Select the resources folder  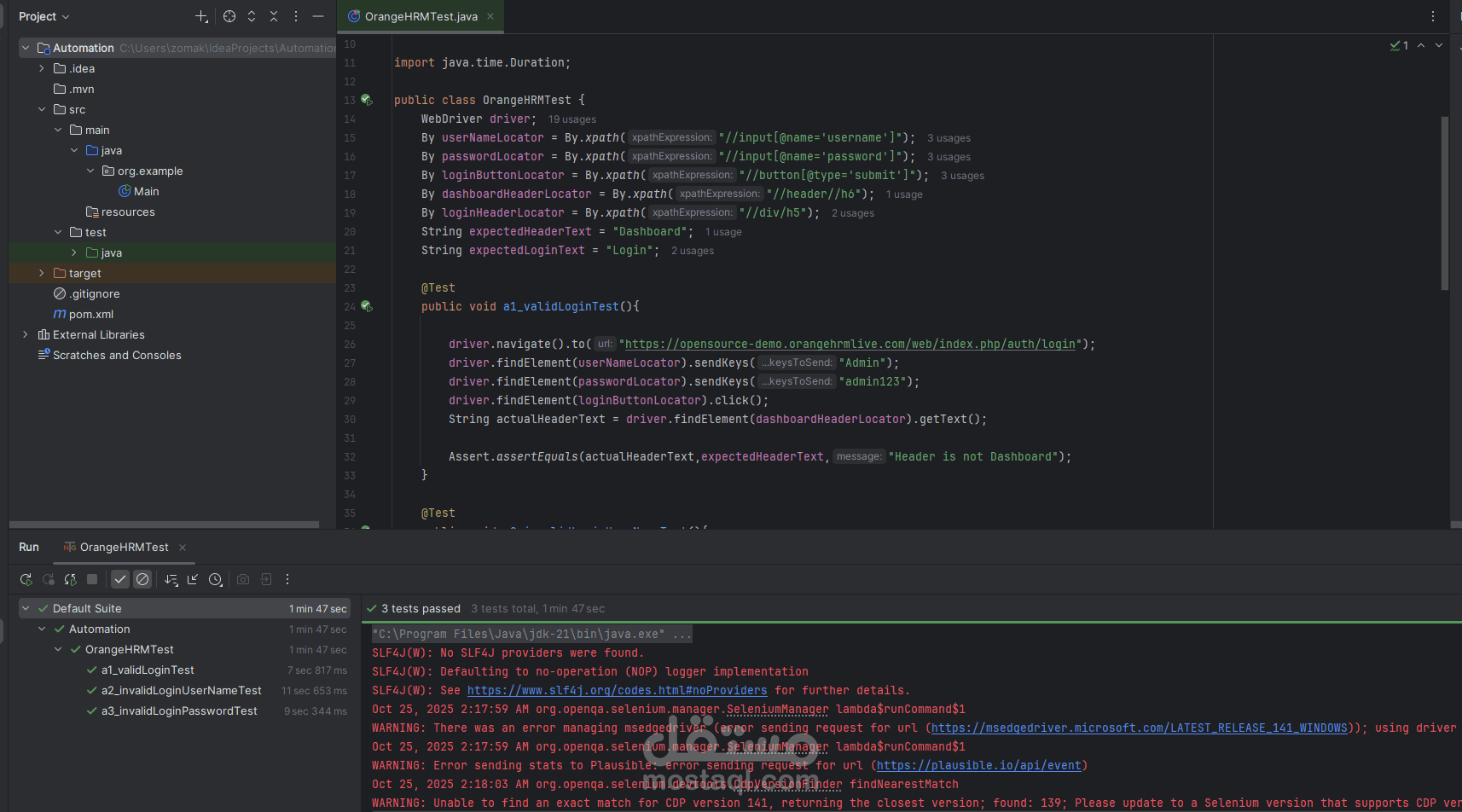(x=120, y=212)
